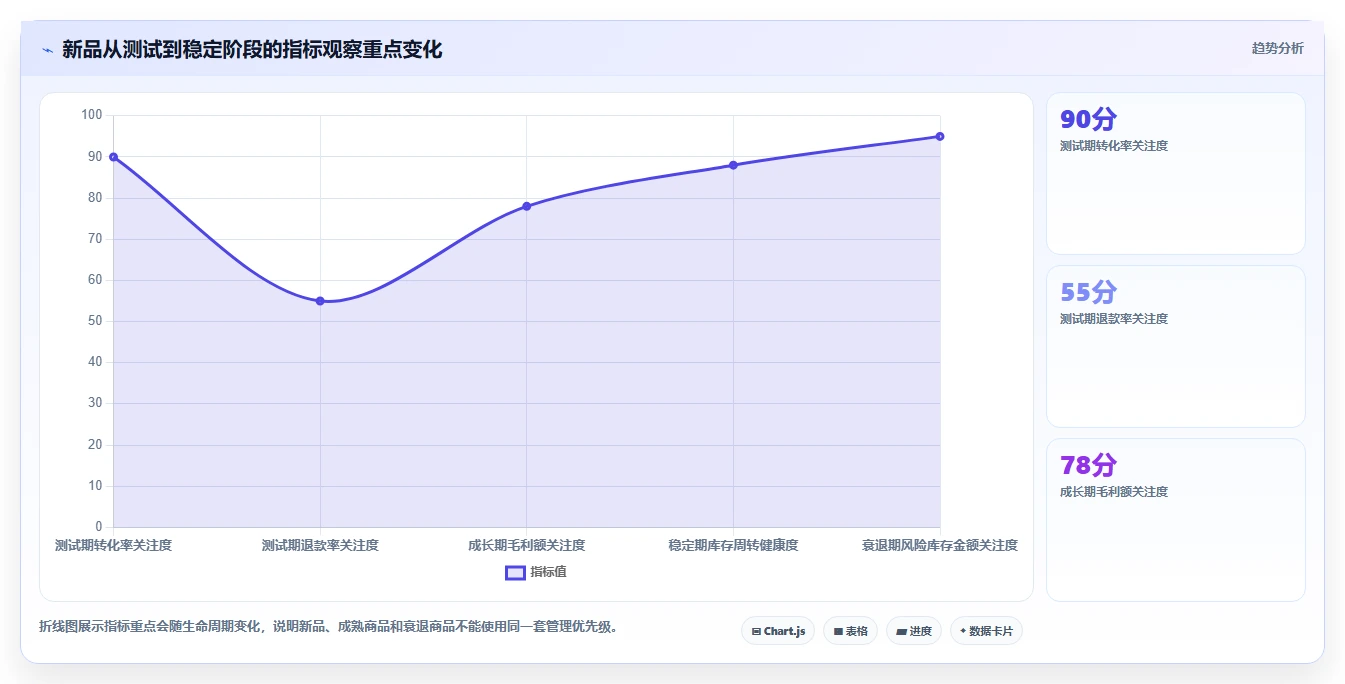Click x-axis label 成长期毛利额关注度
The height and width of the screenshot is (684, 1345).
point(526,545)
